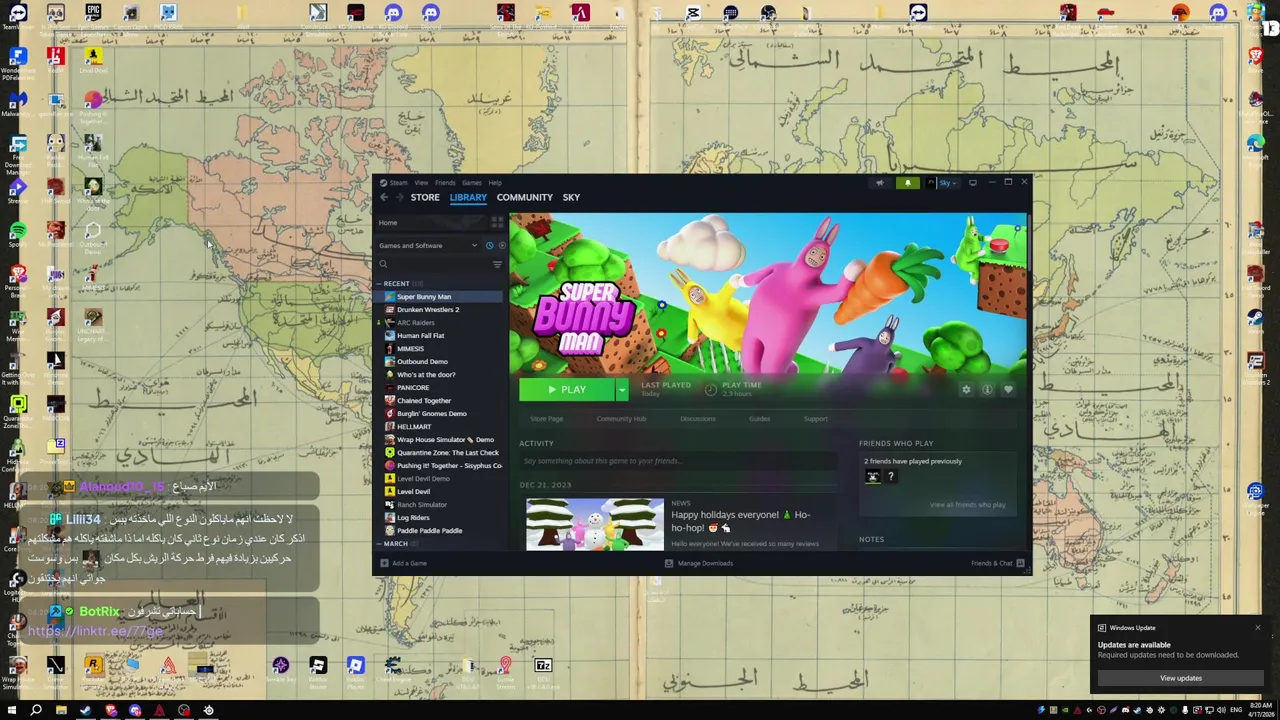Open the holiday news snowman thumbnail
The image size is (1280, 720).
coord(595,524)
